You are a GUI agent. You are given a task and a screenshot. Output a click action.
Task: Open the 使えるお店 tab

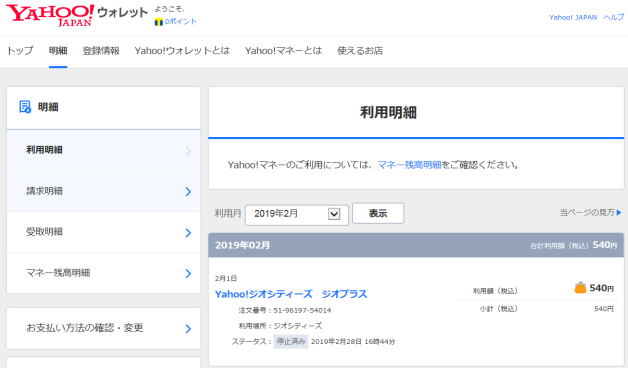click(360, 50)
